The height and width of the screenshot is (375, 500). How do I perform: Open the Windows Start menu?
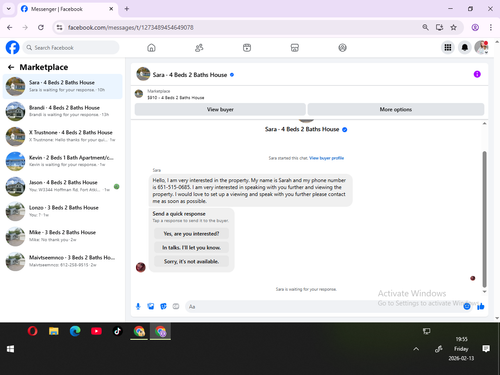(x=10, y=349)
